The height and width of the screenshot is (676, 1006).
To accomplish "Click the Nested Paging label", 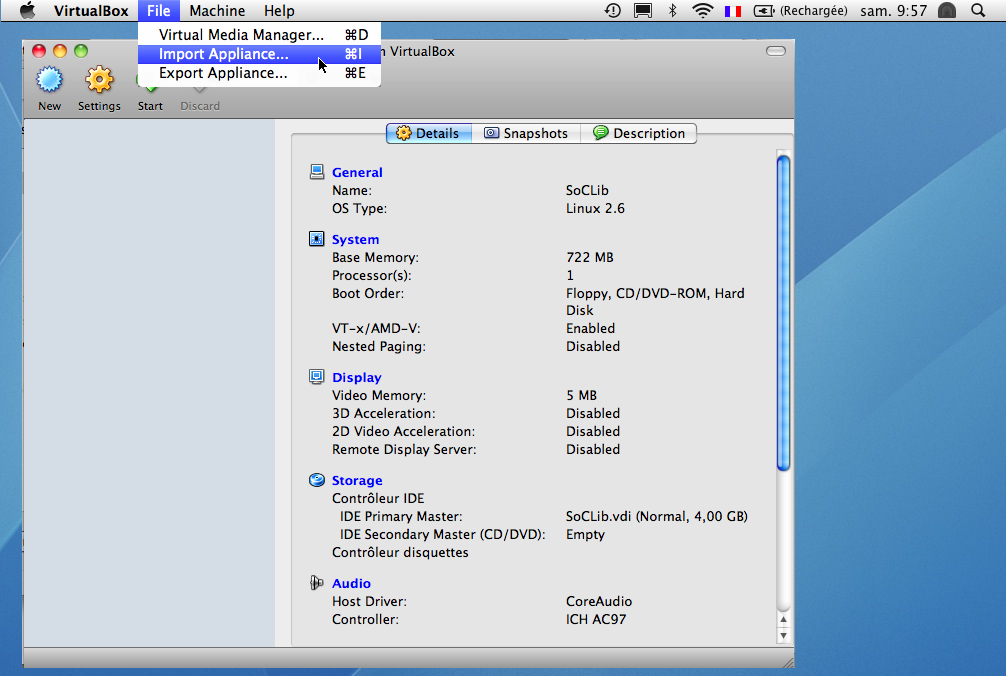I will [x=379, y=346].
